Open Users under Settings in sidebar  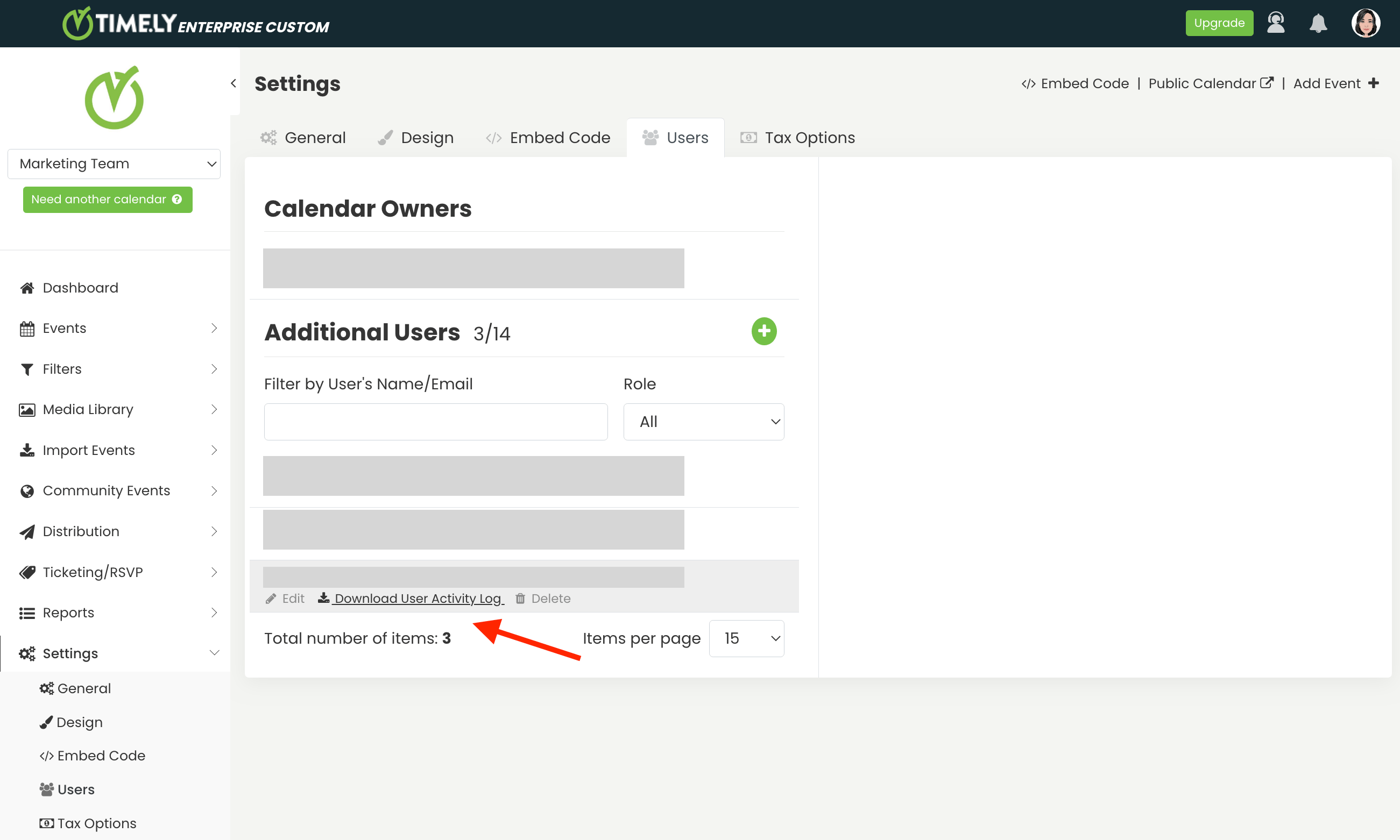point(76,789)
